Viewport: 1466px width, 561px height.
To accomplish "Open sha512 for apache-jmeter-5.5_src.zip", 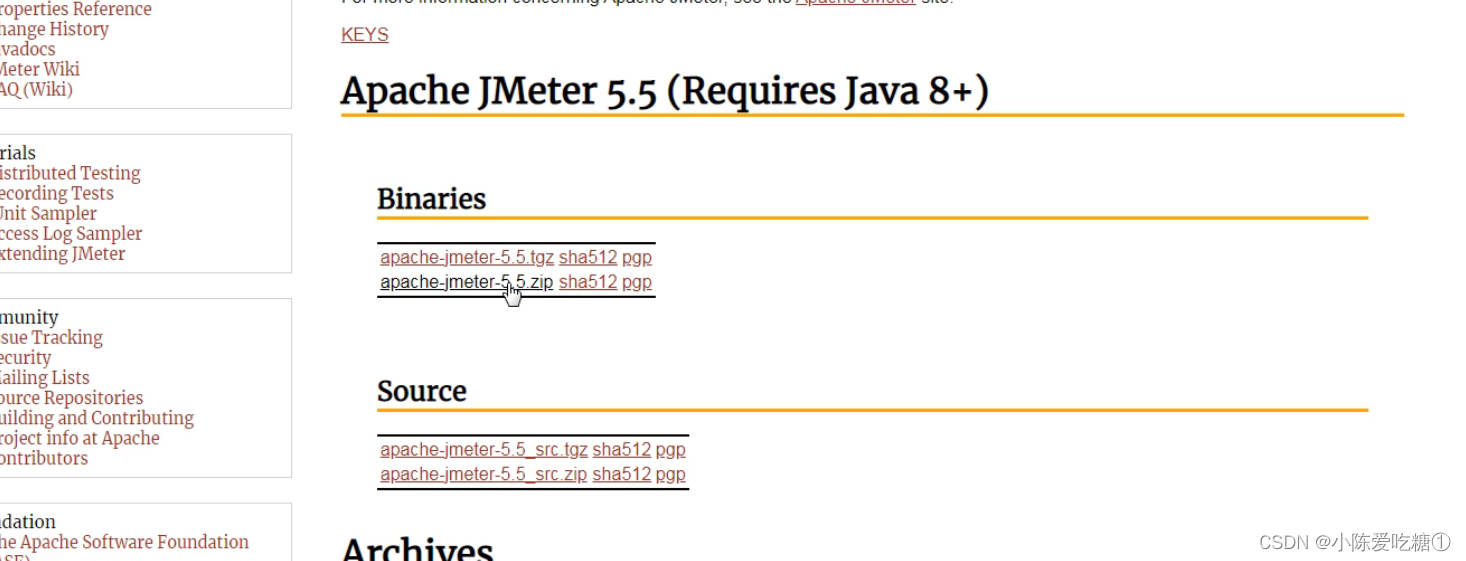I will pyautogui.click(x=622, y=475).
